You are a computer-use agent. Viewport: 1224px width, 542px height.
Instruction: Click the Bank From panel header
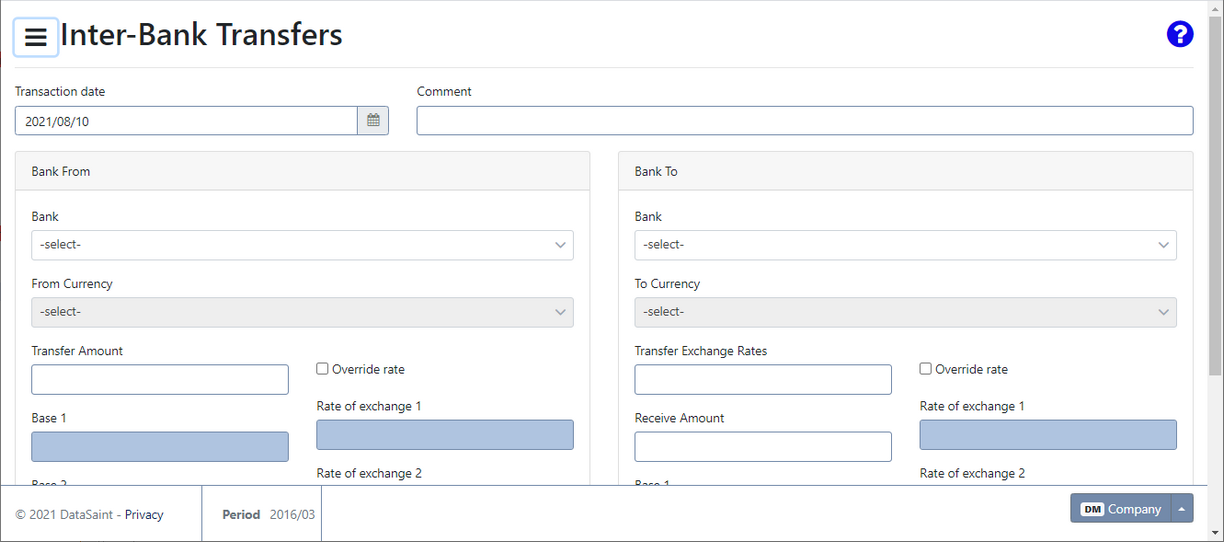(x=302, y=172)
